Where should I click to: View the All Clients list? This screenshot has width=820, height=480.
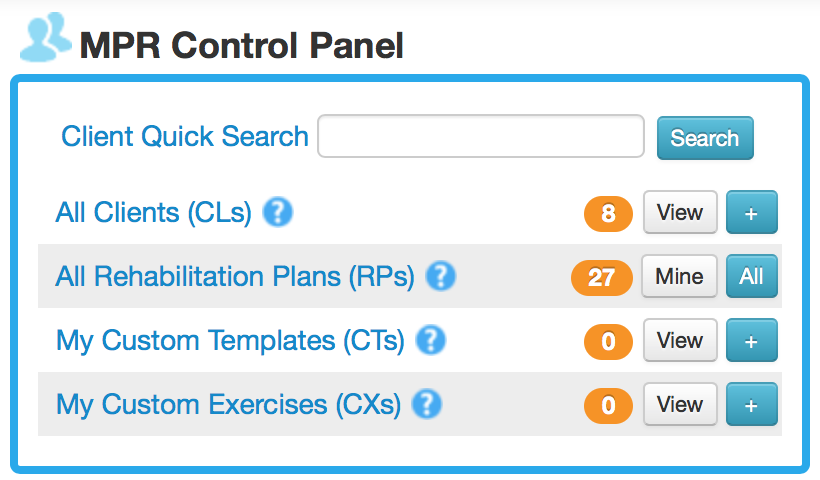click(680, 212)
